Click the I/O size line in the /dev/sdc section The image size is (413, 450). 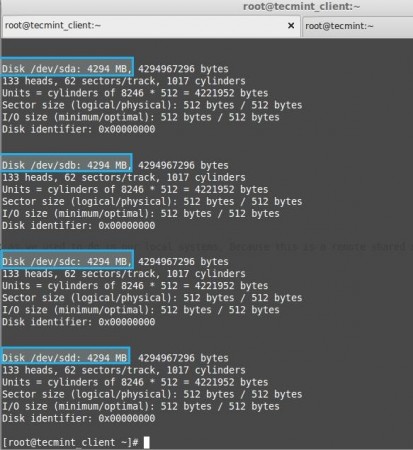coord(141,310)
